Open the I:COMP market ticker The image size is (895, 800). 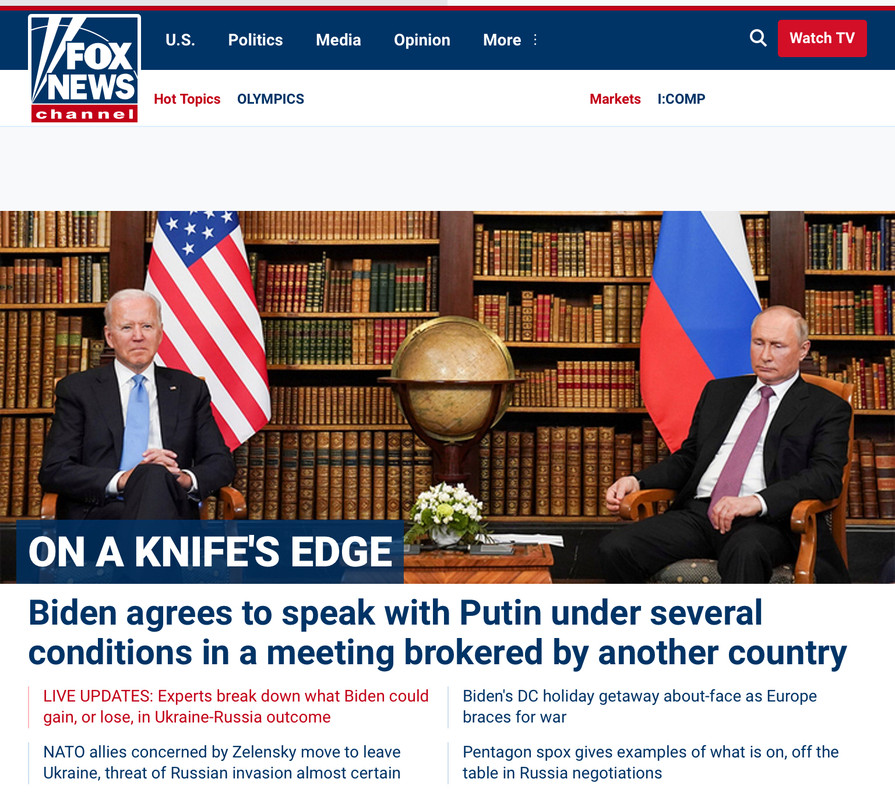[x=681, y=99]
